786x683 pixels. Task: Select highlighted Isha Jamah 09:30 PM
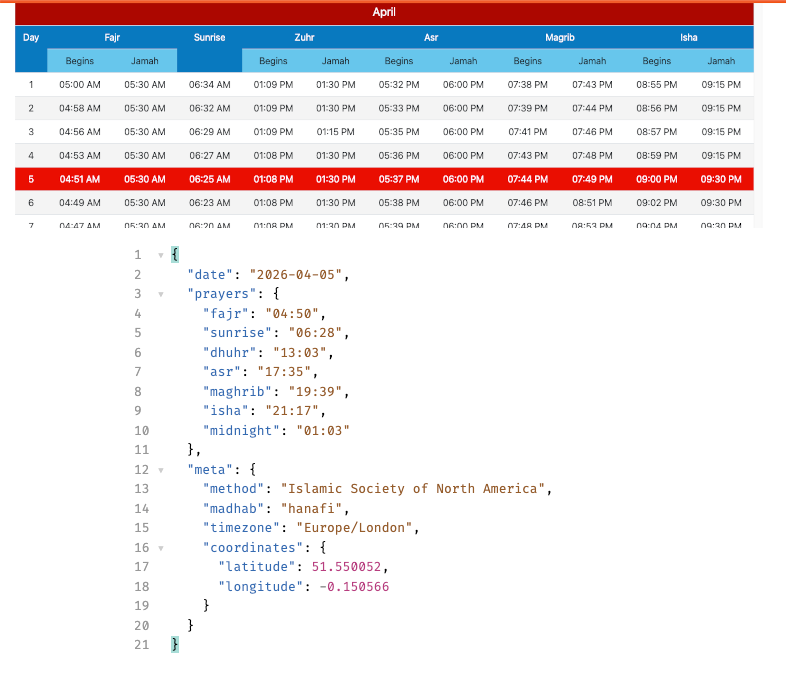point(721,179)
